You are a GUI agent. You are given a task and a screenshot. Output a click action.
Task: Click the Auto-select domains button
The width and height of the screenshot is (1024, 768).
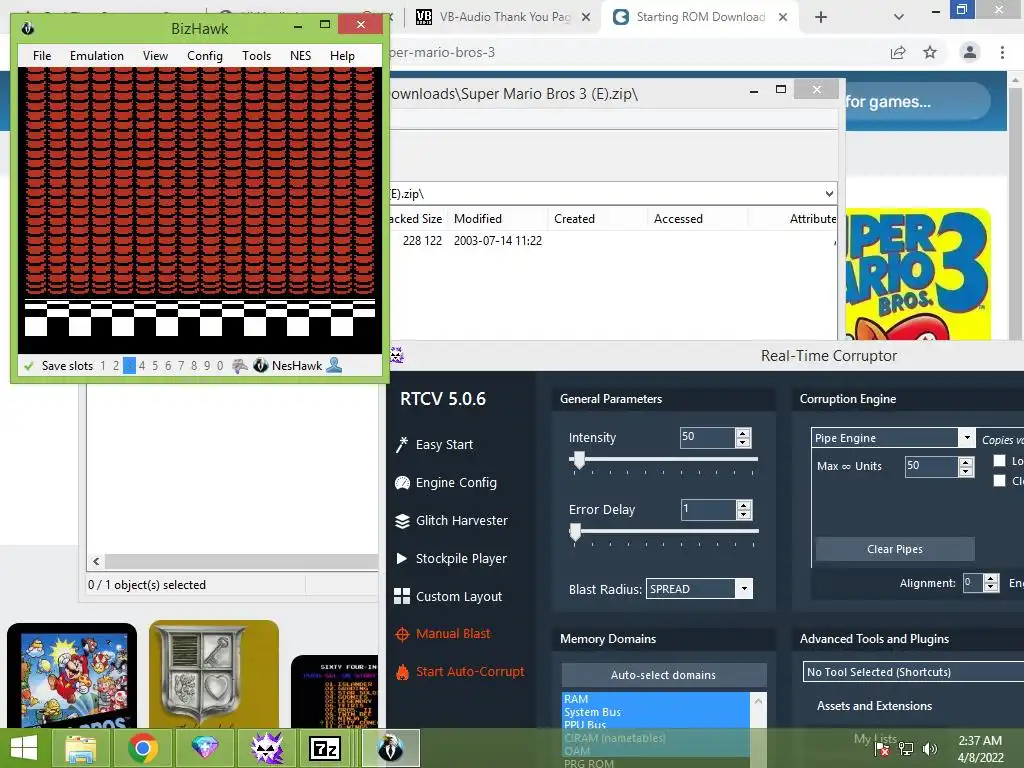point(664,675)
